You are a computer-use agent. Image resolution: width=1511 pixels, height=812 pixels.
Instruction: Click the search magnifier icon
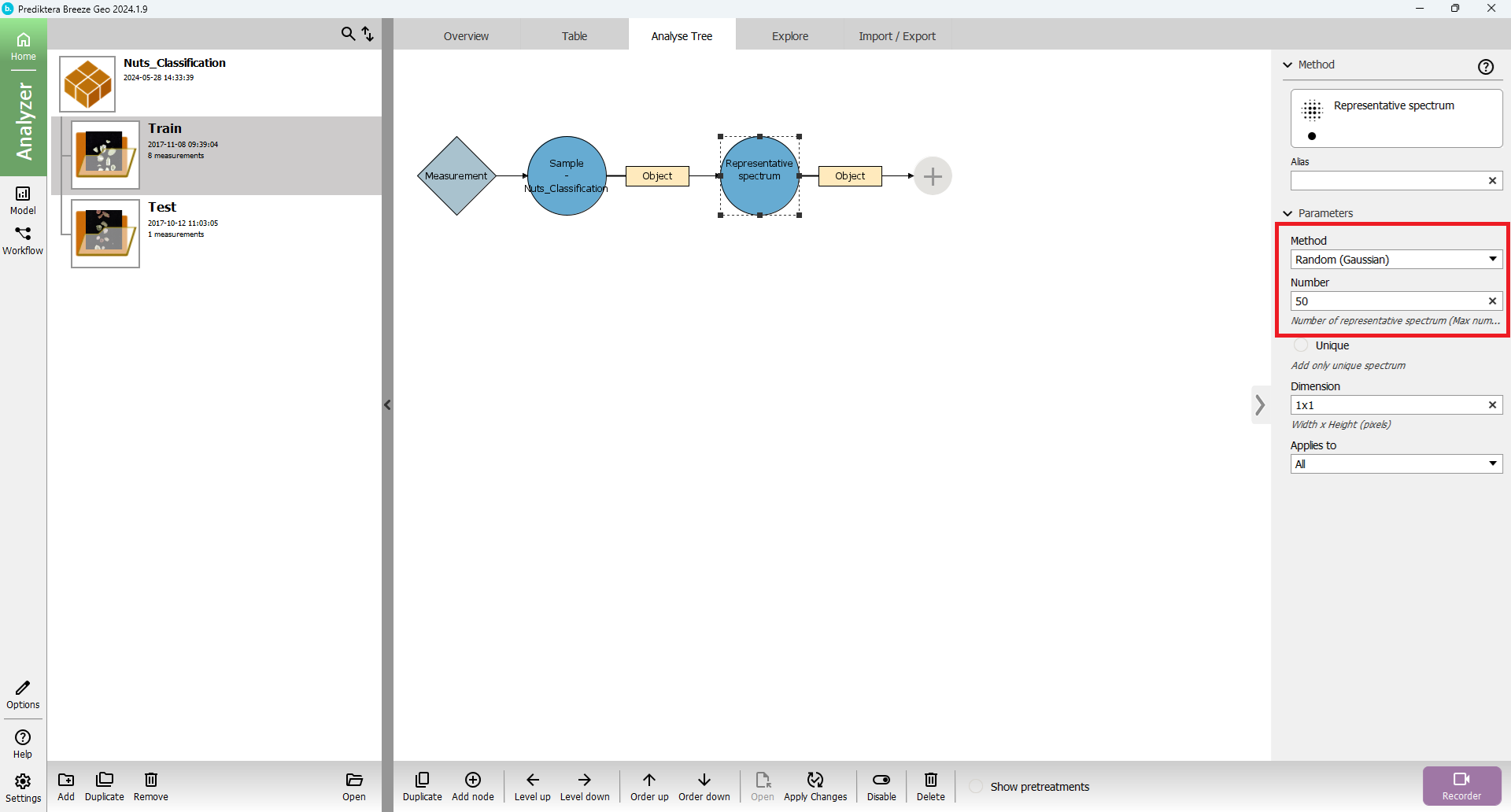(348, 34)
